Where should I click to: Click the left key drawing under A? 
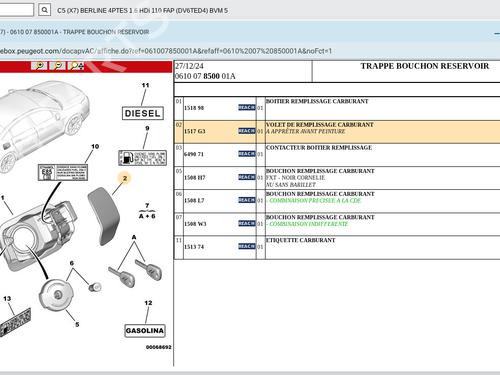(122, 277)
